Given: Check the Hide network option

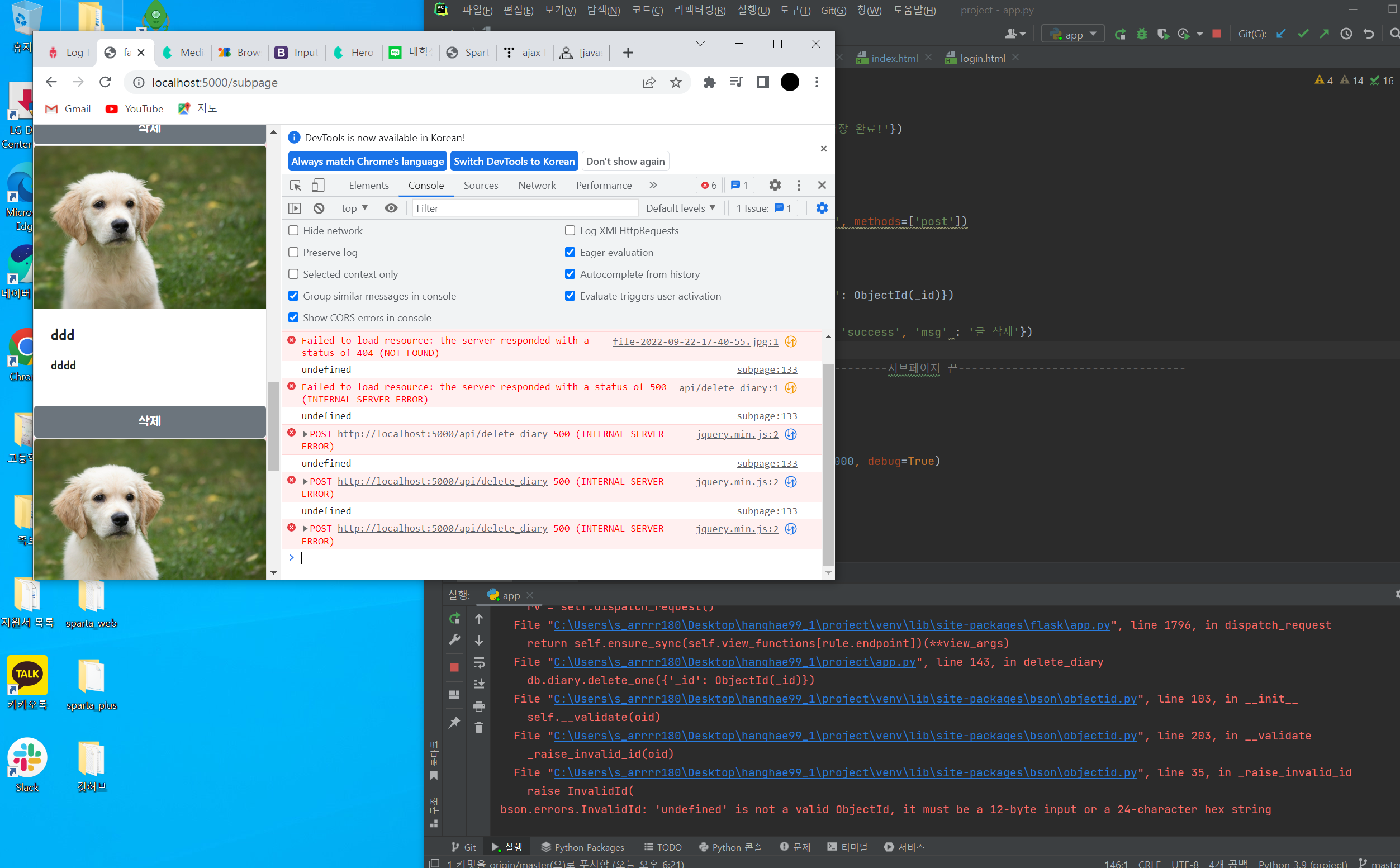Looking at the screenshot, I should pyautogui.click(x=293, y=231).
